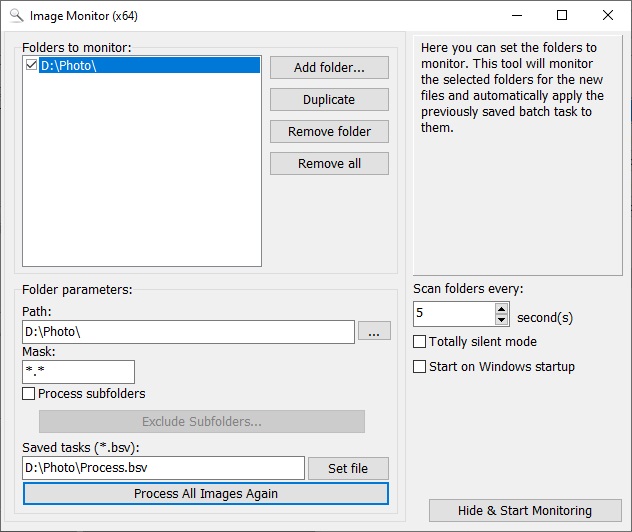Decrease scan interval with down arrow

tap(502, 320)
